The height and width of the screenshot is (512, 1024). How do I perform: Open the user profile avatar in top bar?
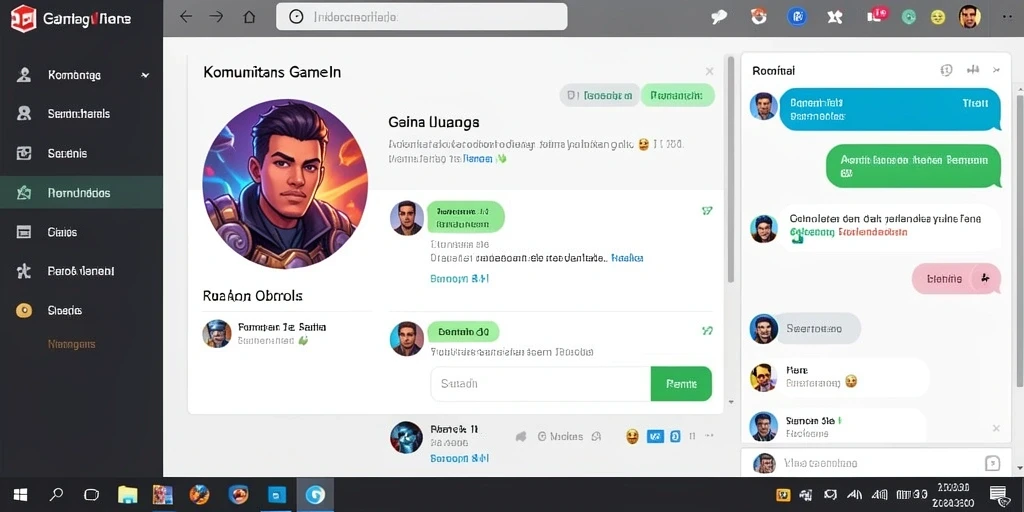(970, 17)
